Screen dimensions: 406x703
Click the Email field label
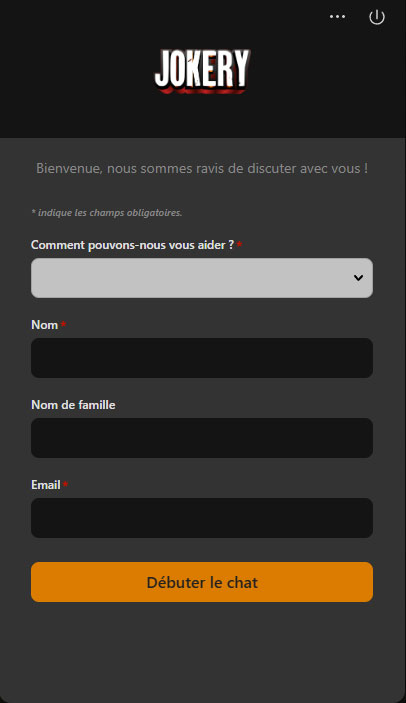(x=46, y=485)
